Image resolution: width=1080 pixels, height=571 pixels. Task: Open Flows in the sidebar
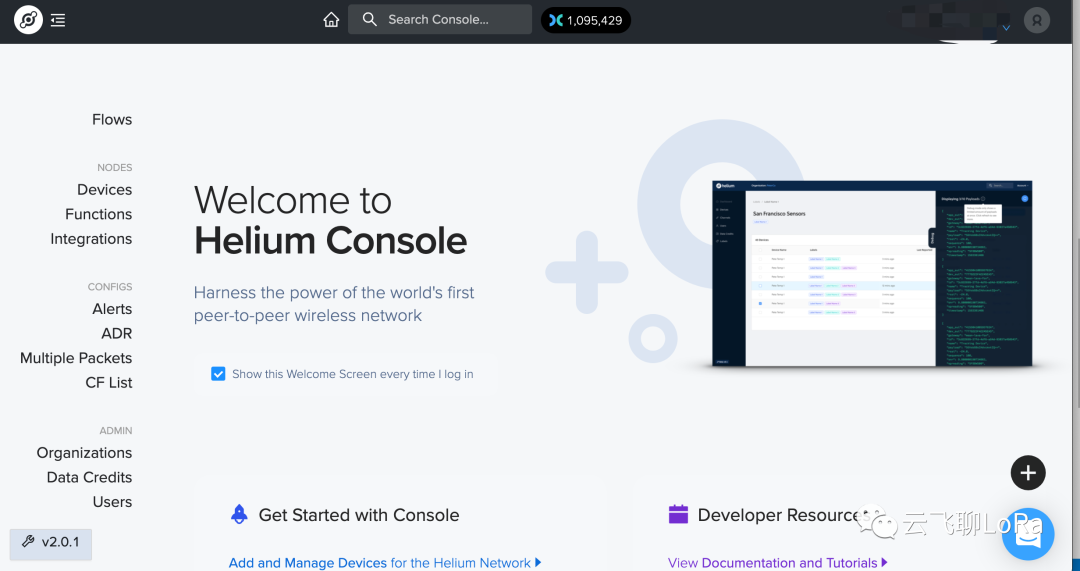tap(112, 119)
